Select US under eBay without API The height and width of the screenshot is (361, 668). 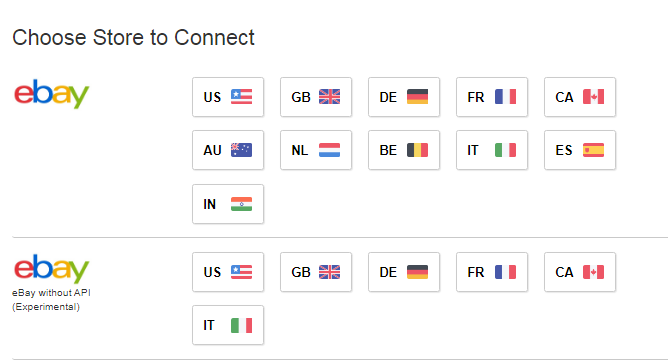pyautogui.click(x=228, y=272)
